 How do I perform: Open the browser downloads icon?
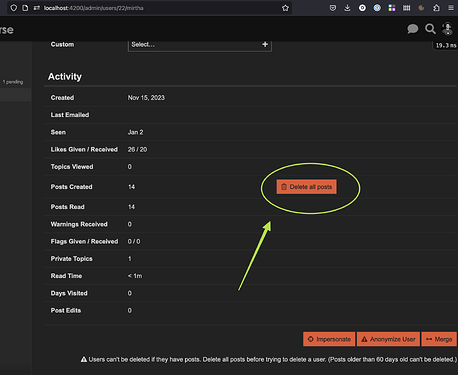pyautogui.click(x=347, y=8)
